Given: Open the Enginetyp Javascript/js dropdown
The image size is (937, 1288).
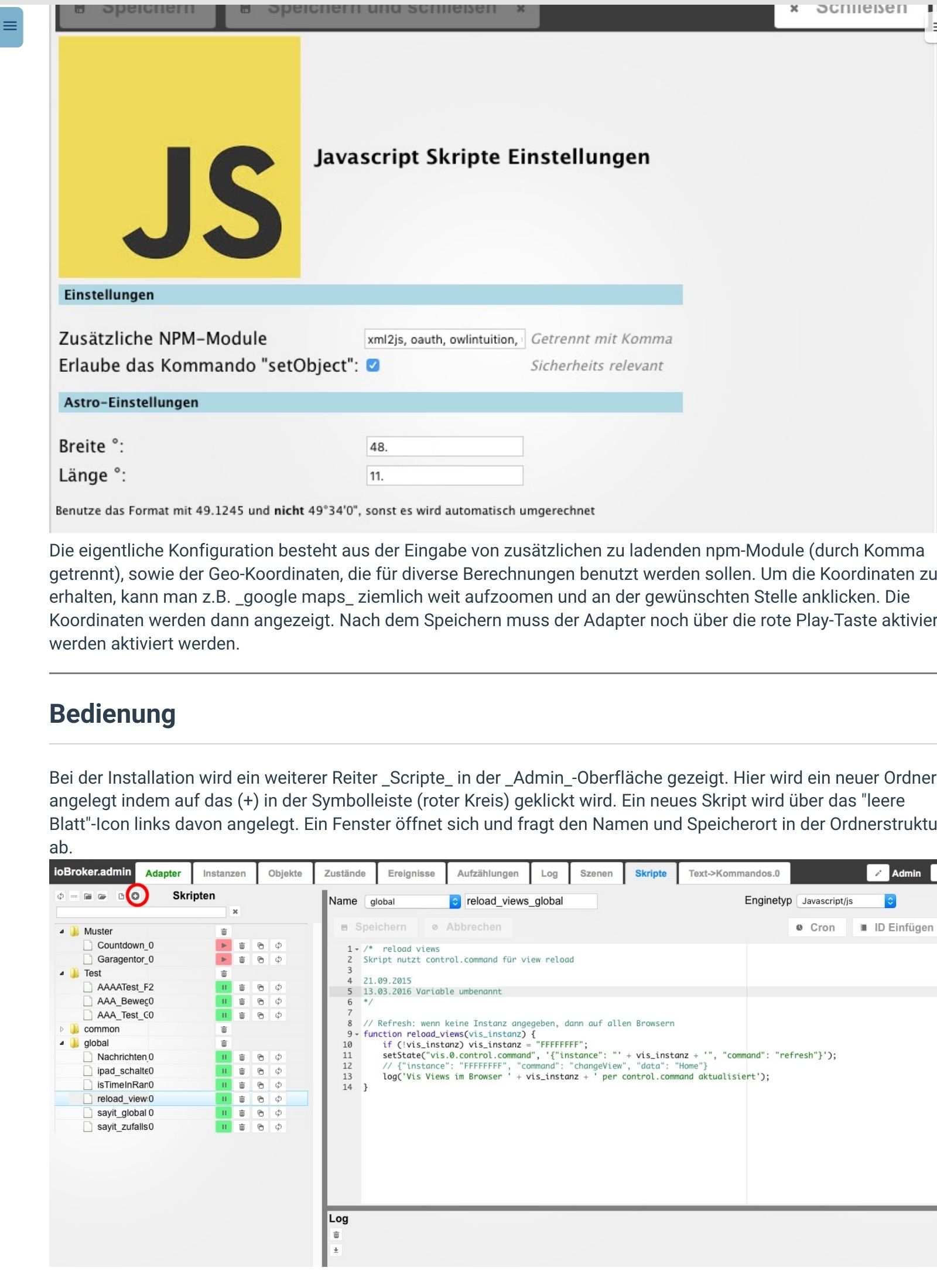Looking at the screenshot, I should 846,901.
